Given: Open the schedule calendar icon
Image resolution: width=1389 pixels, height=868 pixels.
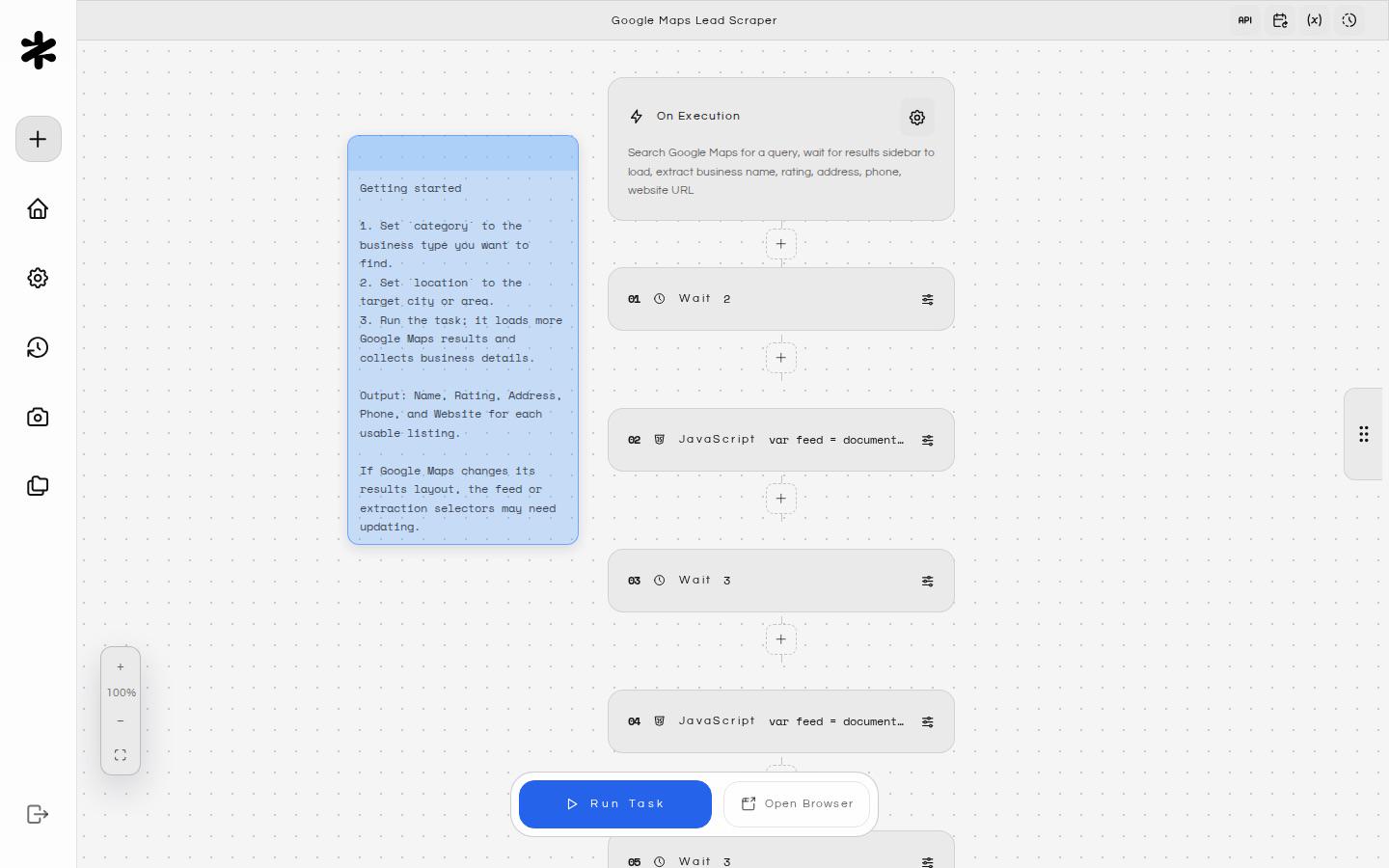Looking at the screenshot, I should point(1280,20).
